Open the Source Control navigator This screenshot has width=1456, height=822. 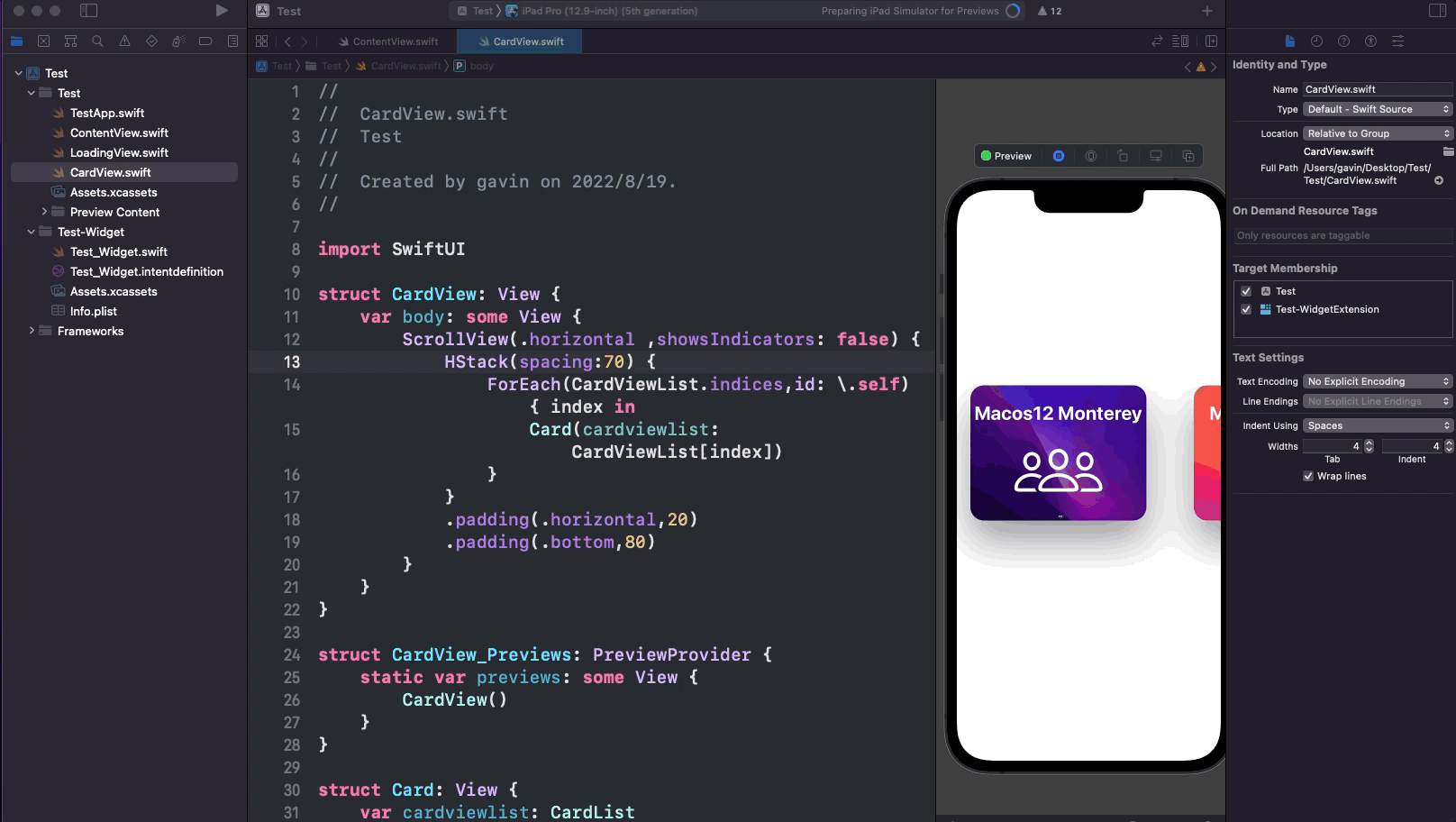coord(43,41)
